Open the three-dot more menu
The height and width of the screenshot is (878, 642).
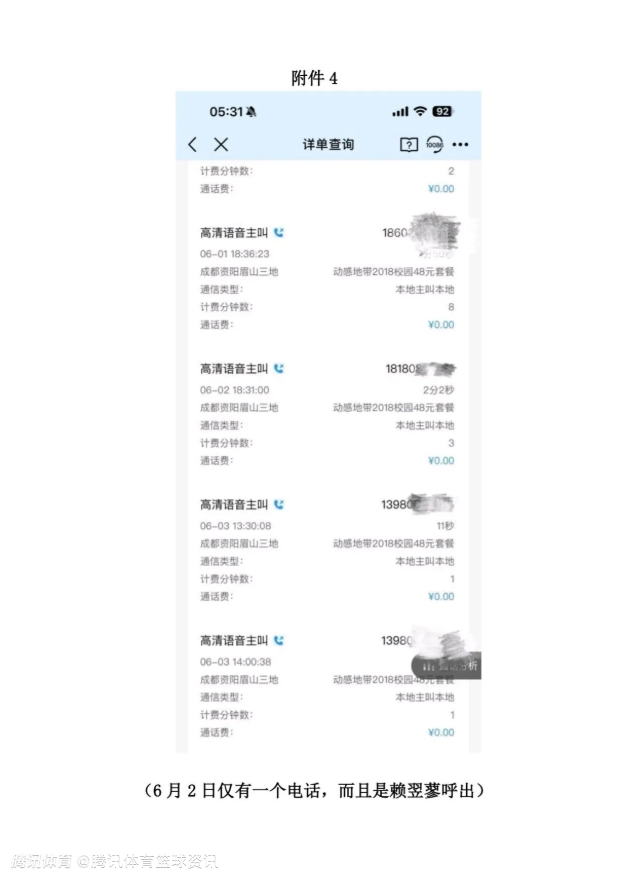pos(461,144)
